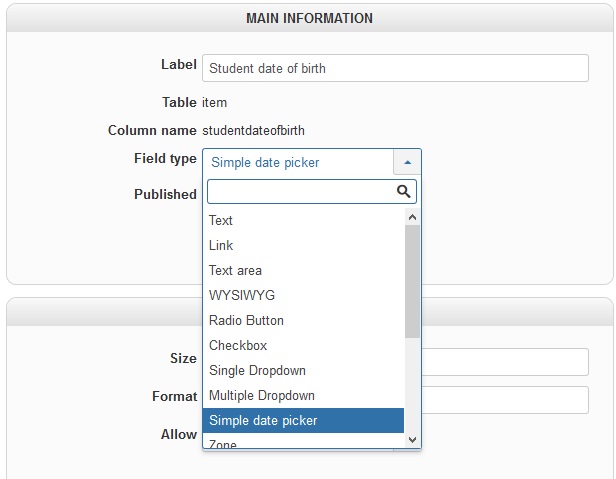Open the Simple date picker field type combo box

click(298, 162)
